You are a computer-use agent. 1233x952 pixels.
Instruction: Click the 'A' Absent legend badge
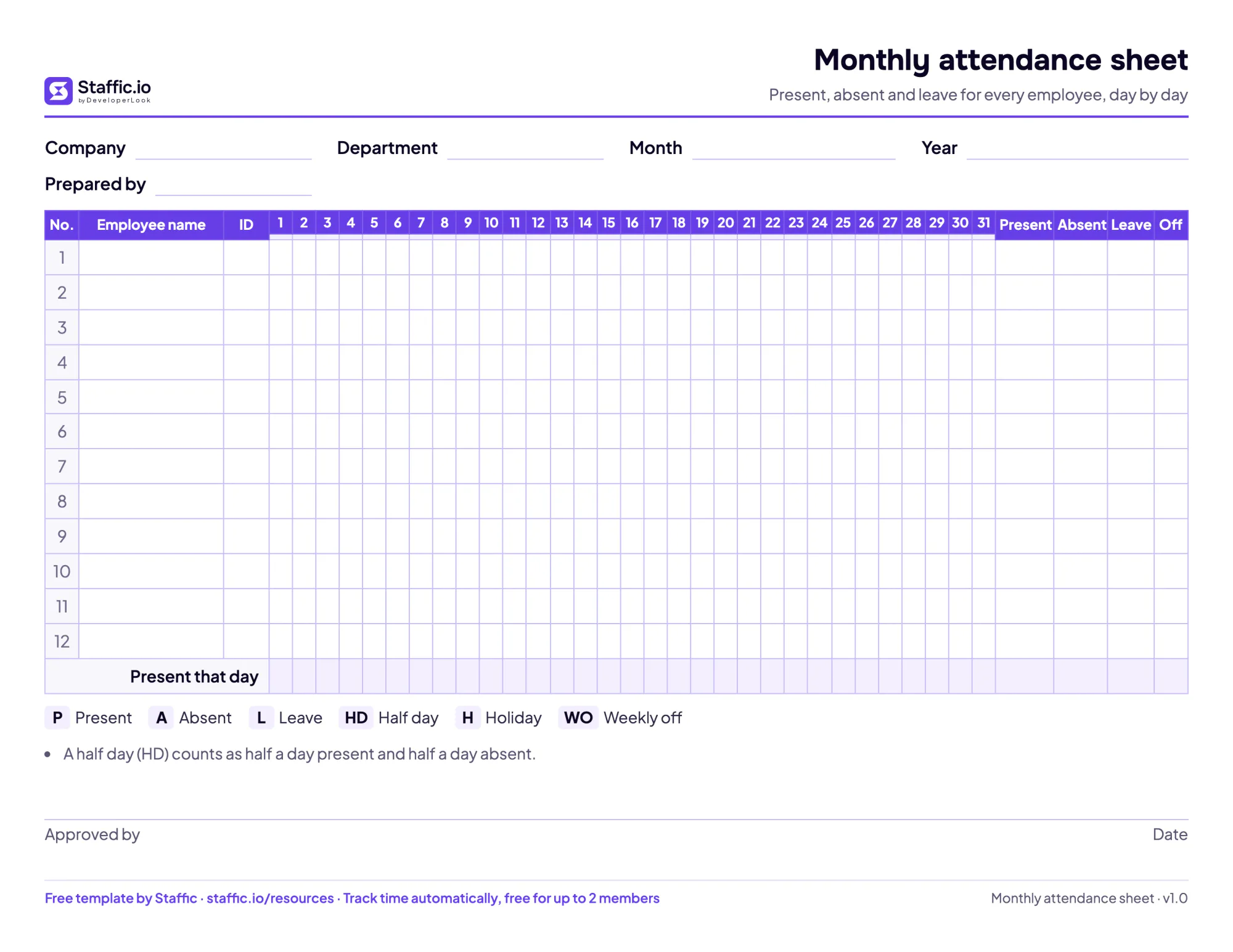(162, 718)
